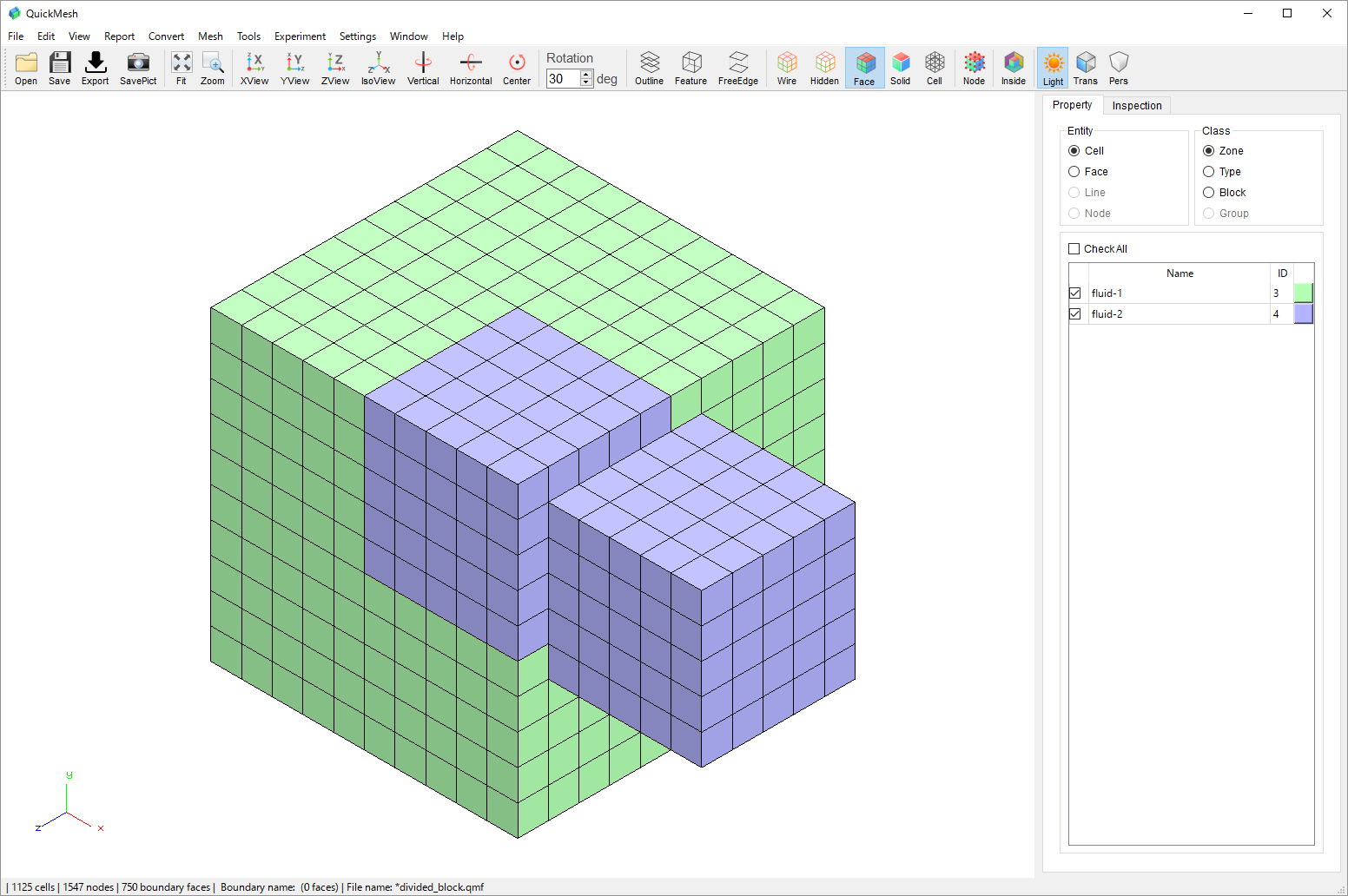Activate the Zoom magnifier tool
Viewport: 1348px width, 896px height.
coord(213,68)
